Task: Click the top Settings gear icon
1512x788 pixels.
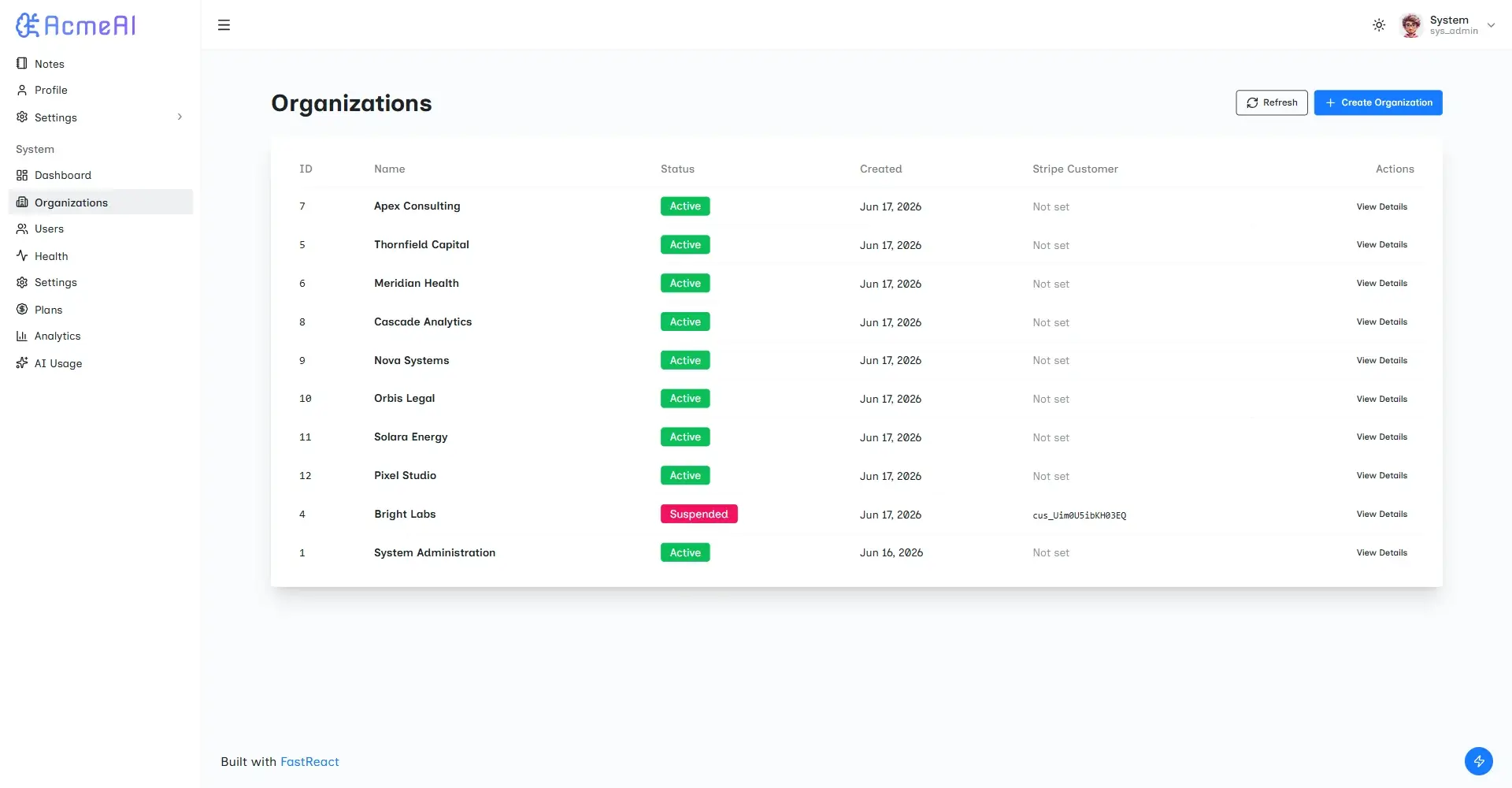Action: (x=22, y=117)
